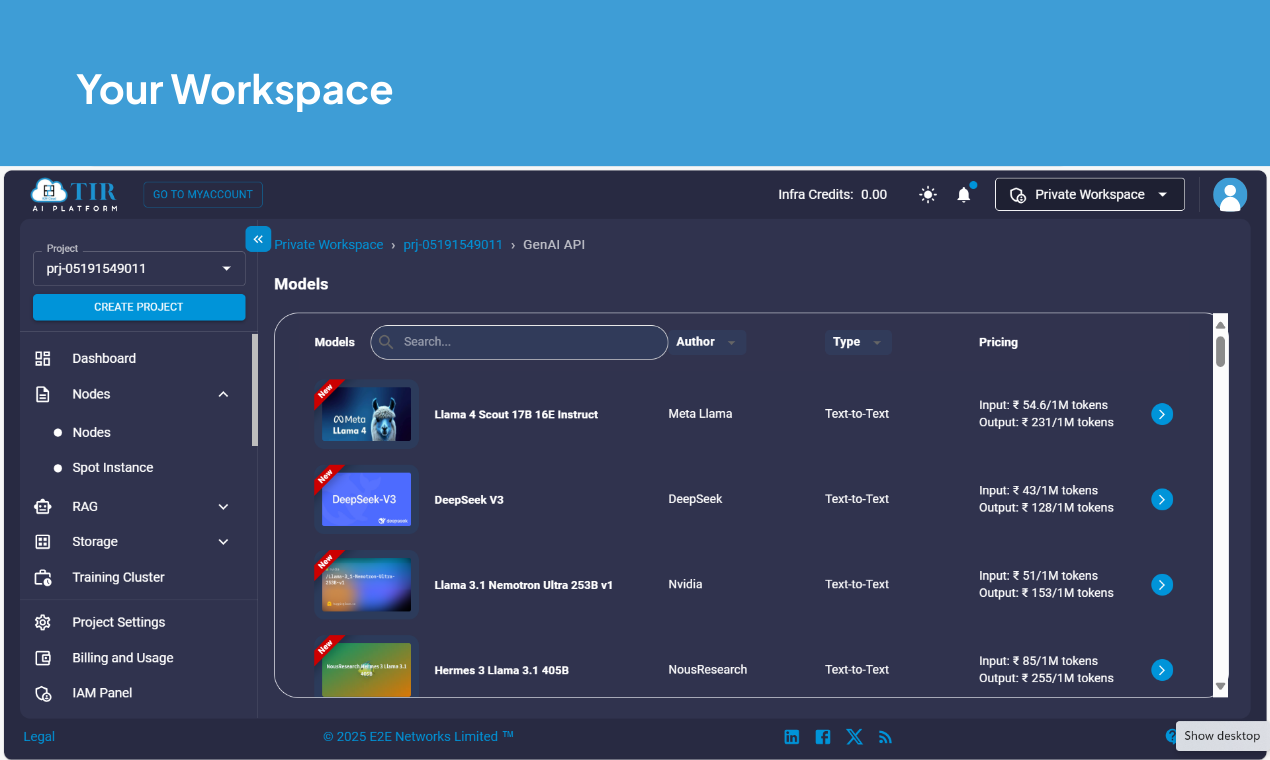The image size is (1270, 760).
Task: Click the 'DeepSeek V3' model name
Action: [x=469, y=500]
